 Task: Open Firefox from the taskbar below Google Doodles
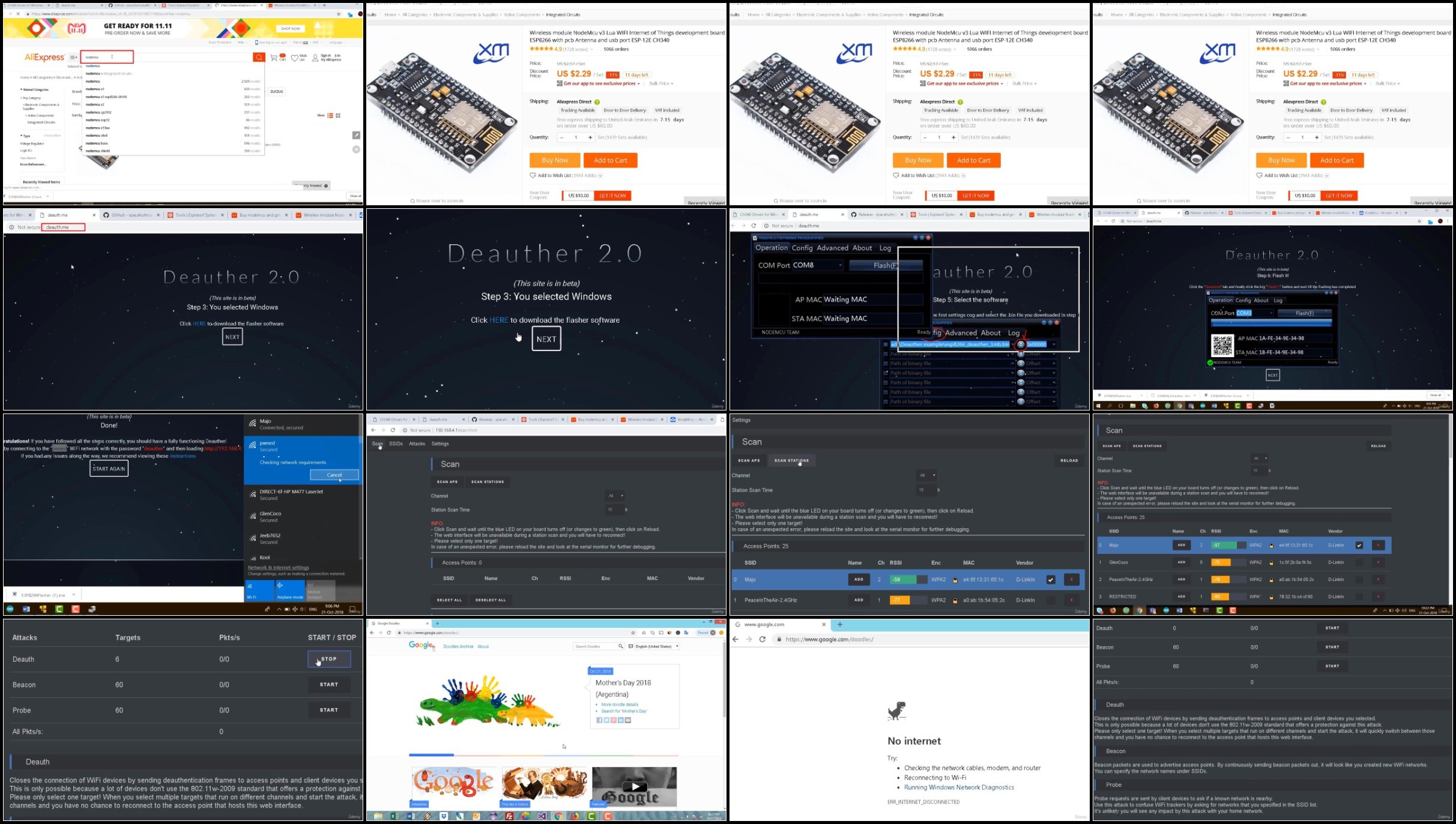575,816
